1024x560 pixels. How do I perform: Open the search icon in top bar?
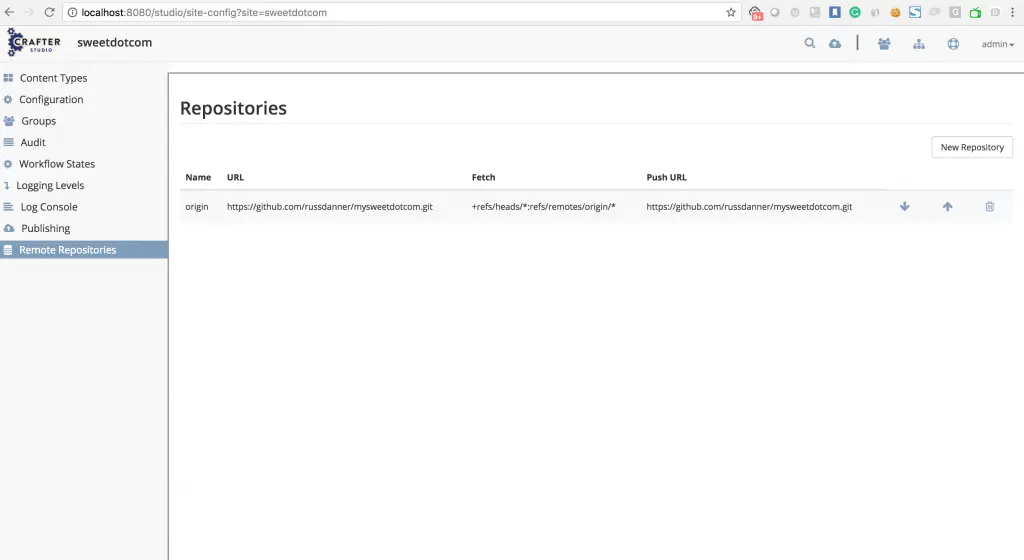pos(810,43)
